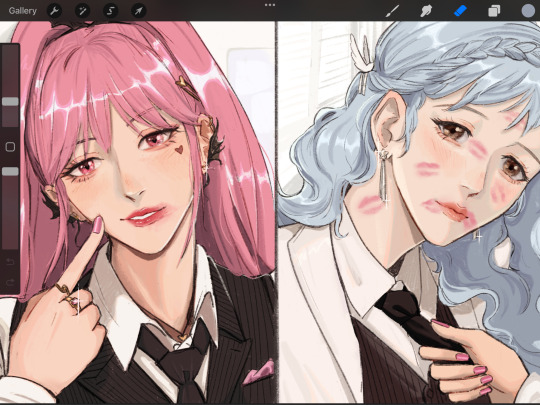The image size is (540, 405).
Task: Tap the redo arrow on sidebar
Action: (10, 283)
